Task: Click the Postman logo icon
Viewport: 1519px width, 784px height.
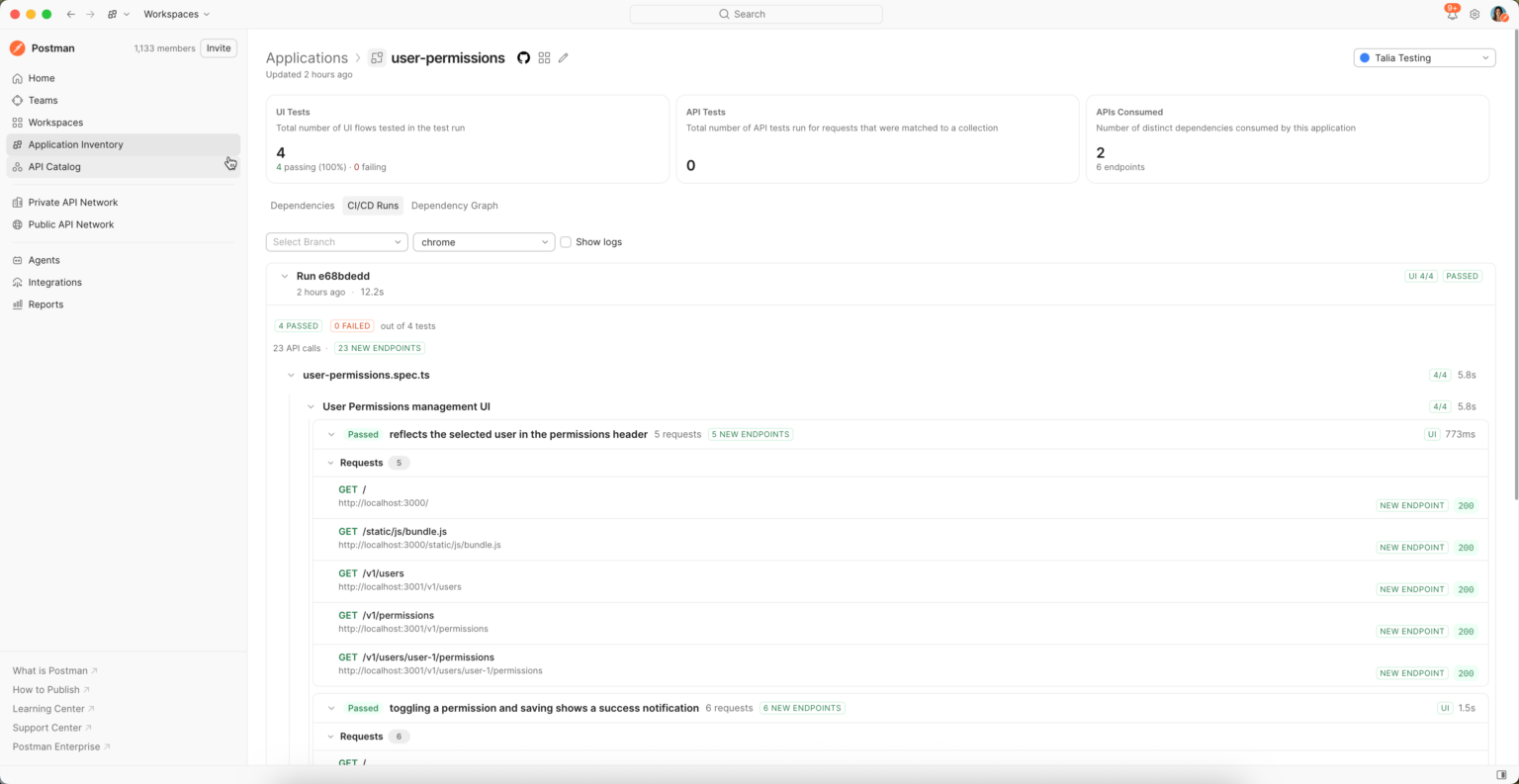Action: tap(17, 47)
